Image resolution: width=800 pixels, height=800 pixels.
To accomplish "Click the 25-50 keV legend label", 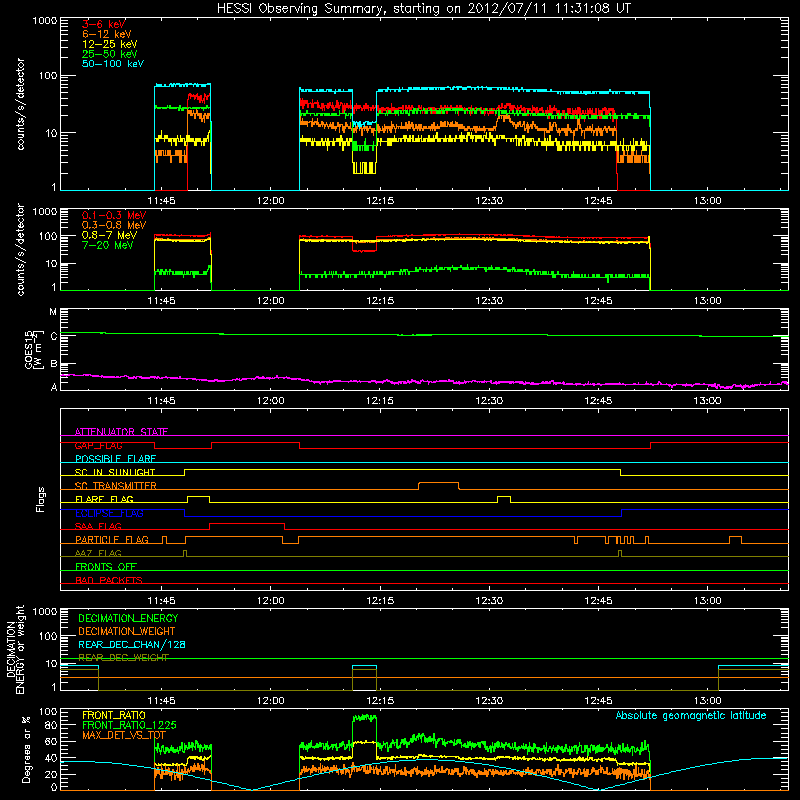I will point(109,54).
